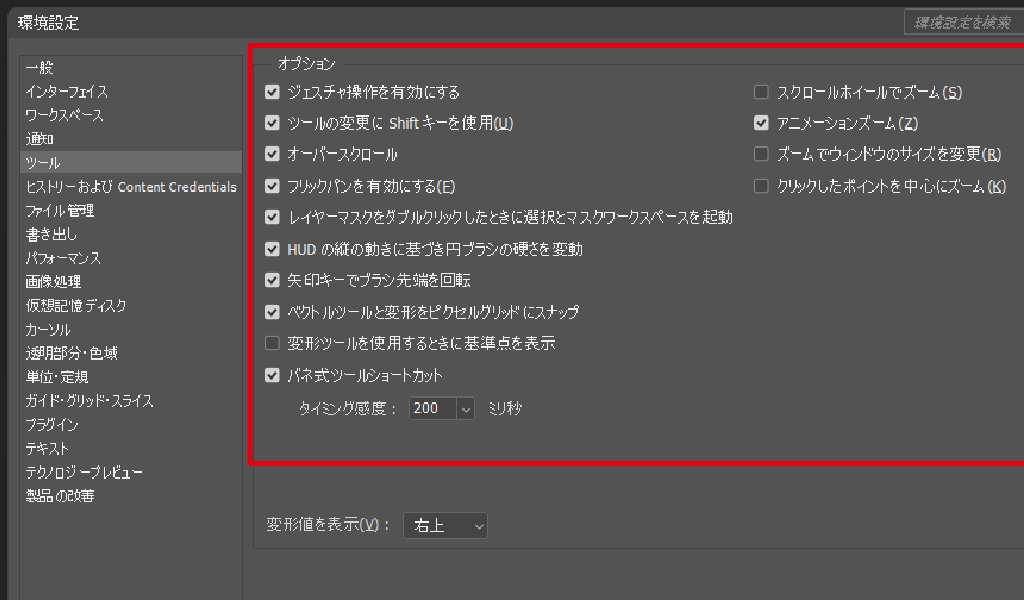The image size is (1024, 600).
Task: Check クリックしたポイントを中心にズーム
Action: point(761,187)
